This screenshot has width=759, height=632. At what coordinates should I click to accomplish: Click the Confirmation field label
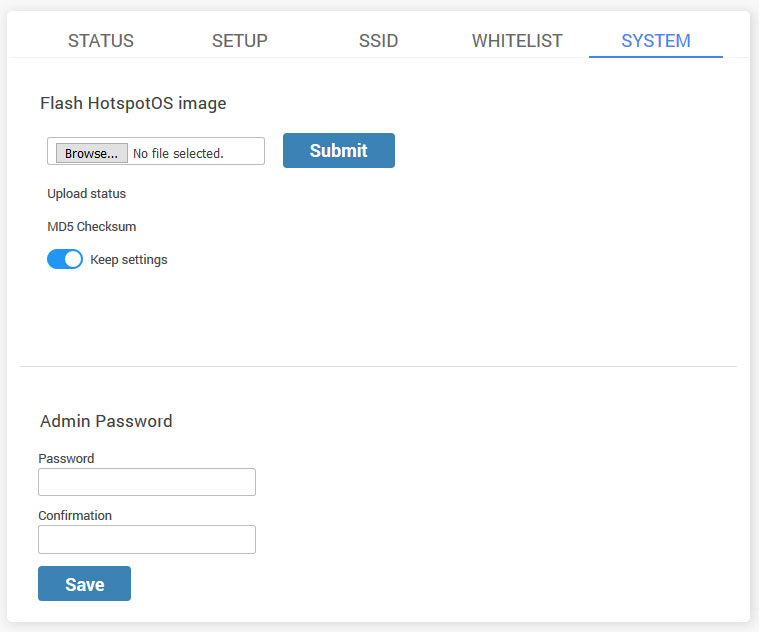coord(75,515)
